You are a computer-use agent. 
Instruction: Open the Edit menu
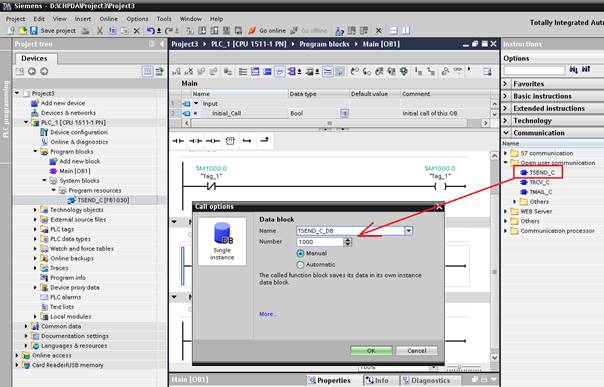click(x=39, y=18)
